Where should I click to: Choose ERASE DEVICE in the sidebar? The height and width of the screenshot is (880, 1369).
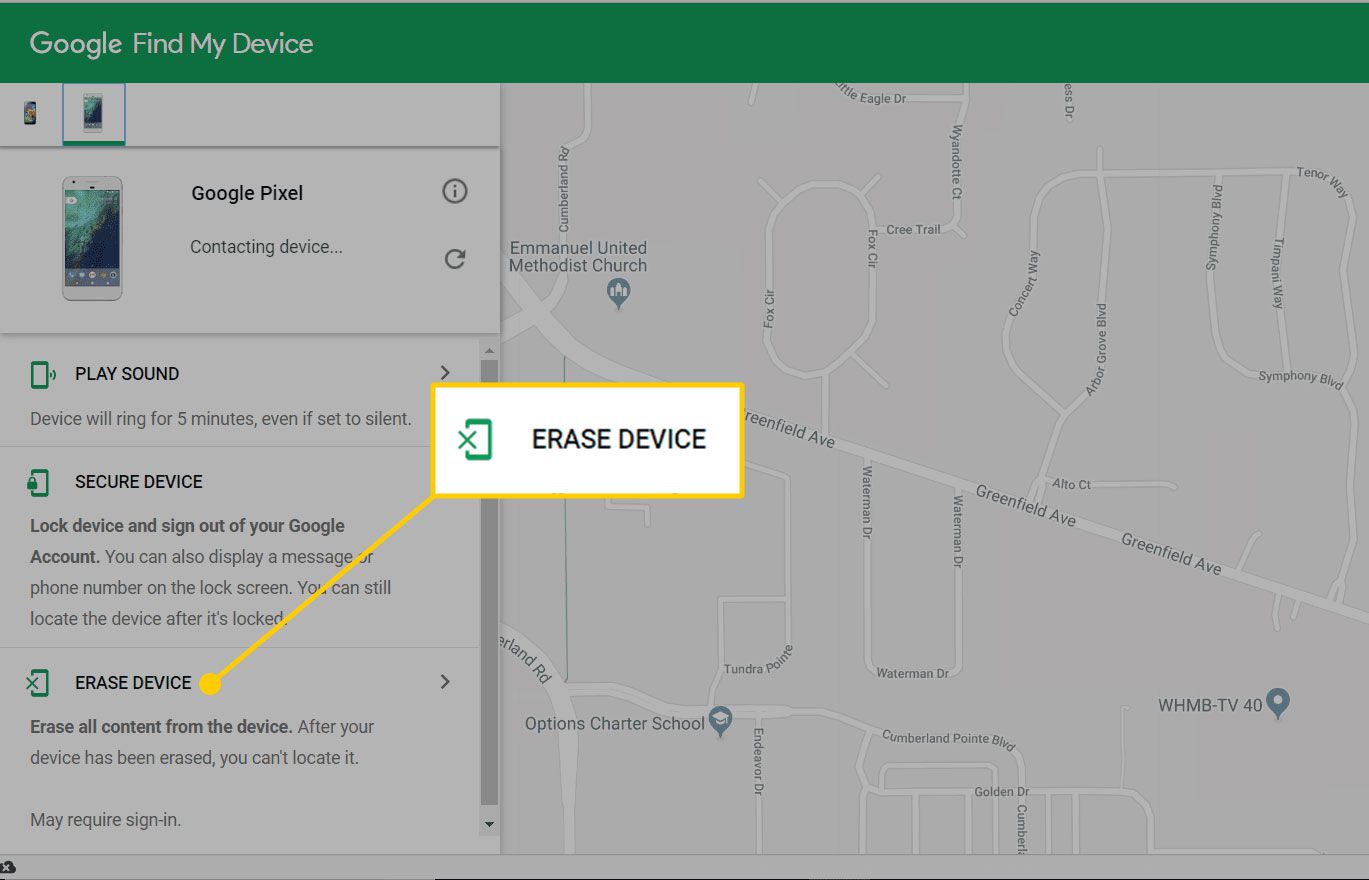[133, 683]
